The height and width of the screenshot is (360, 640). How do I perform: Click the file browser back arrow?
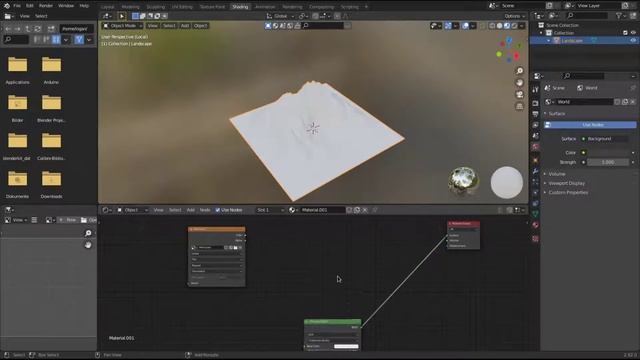[8, 29]
